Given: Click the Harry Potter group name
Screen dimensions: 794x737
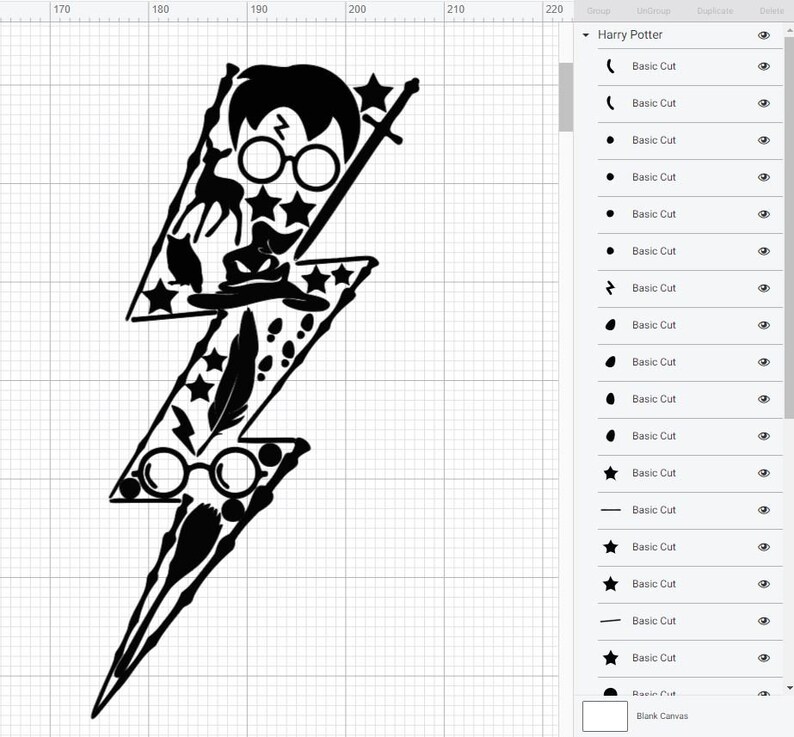Looking at the screenshot, I should (x=630, y=35).
